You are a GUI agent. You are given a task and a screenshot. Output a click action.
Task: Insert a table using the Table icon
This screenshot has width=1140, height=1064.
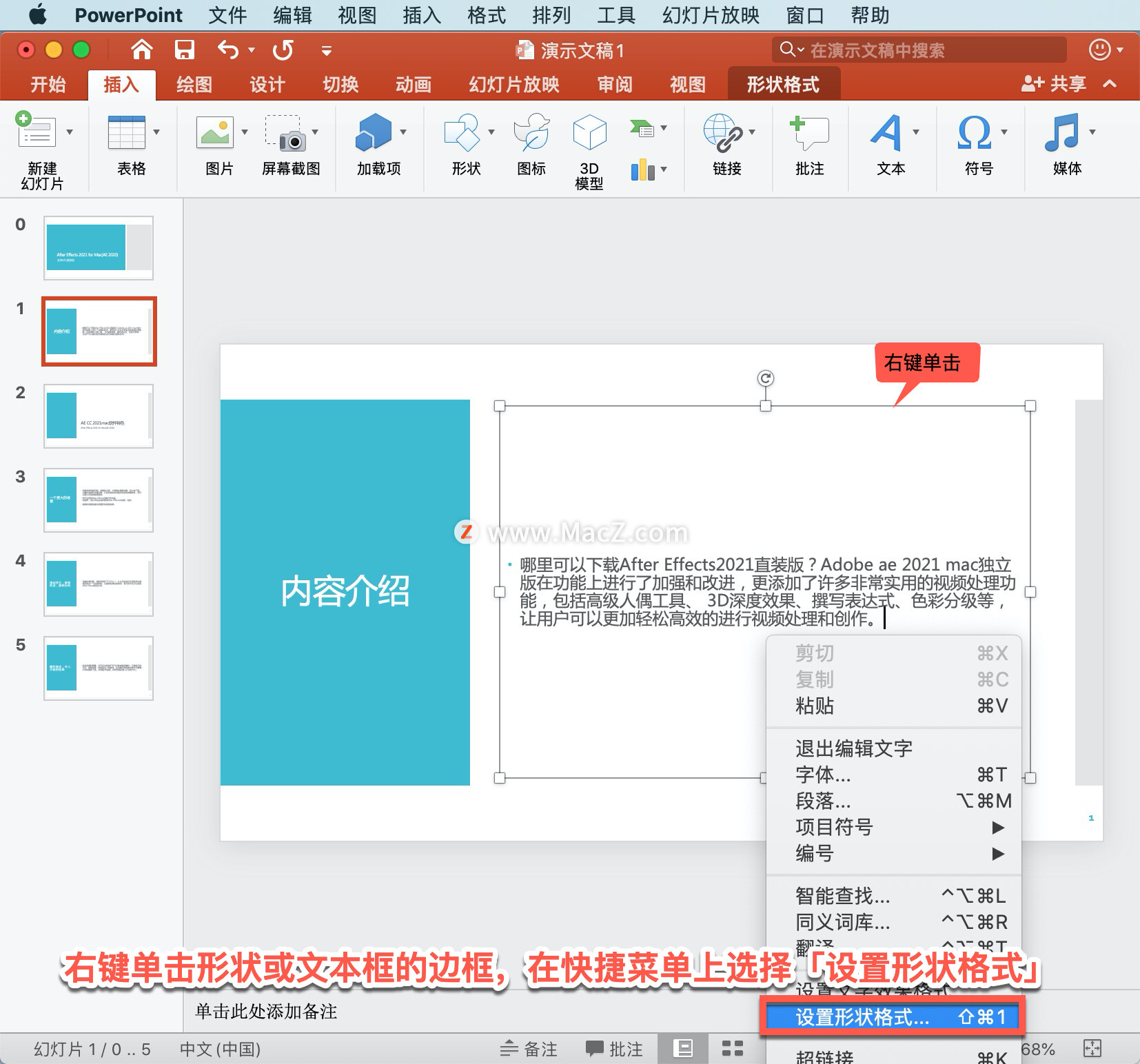(127, 132)
